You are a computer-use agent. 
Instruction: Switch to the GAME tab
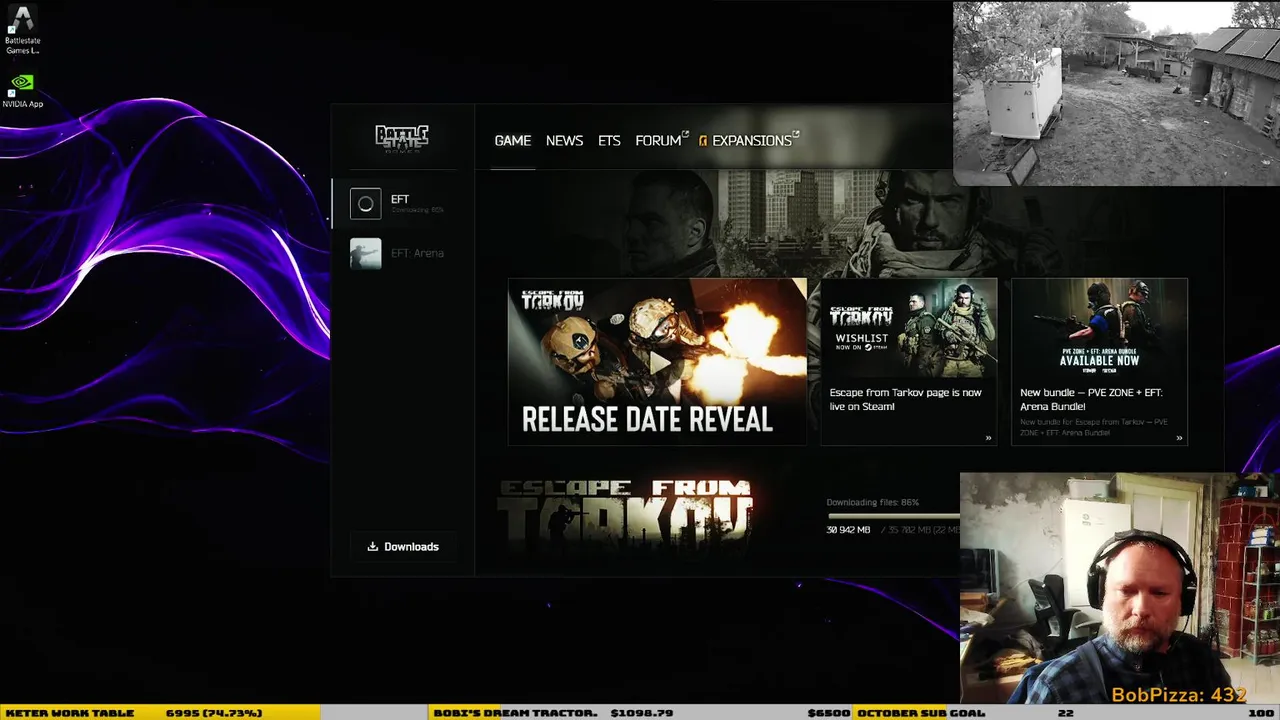click(513, 141)
